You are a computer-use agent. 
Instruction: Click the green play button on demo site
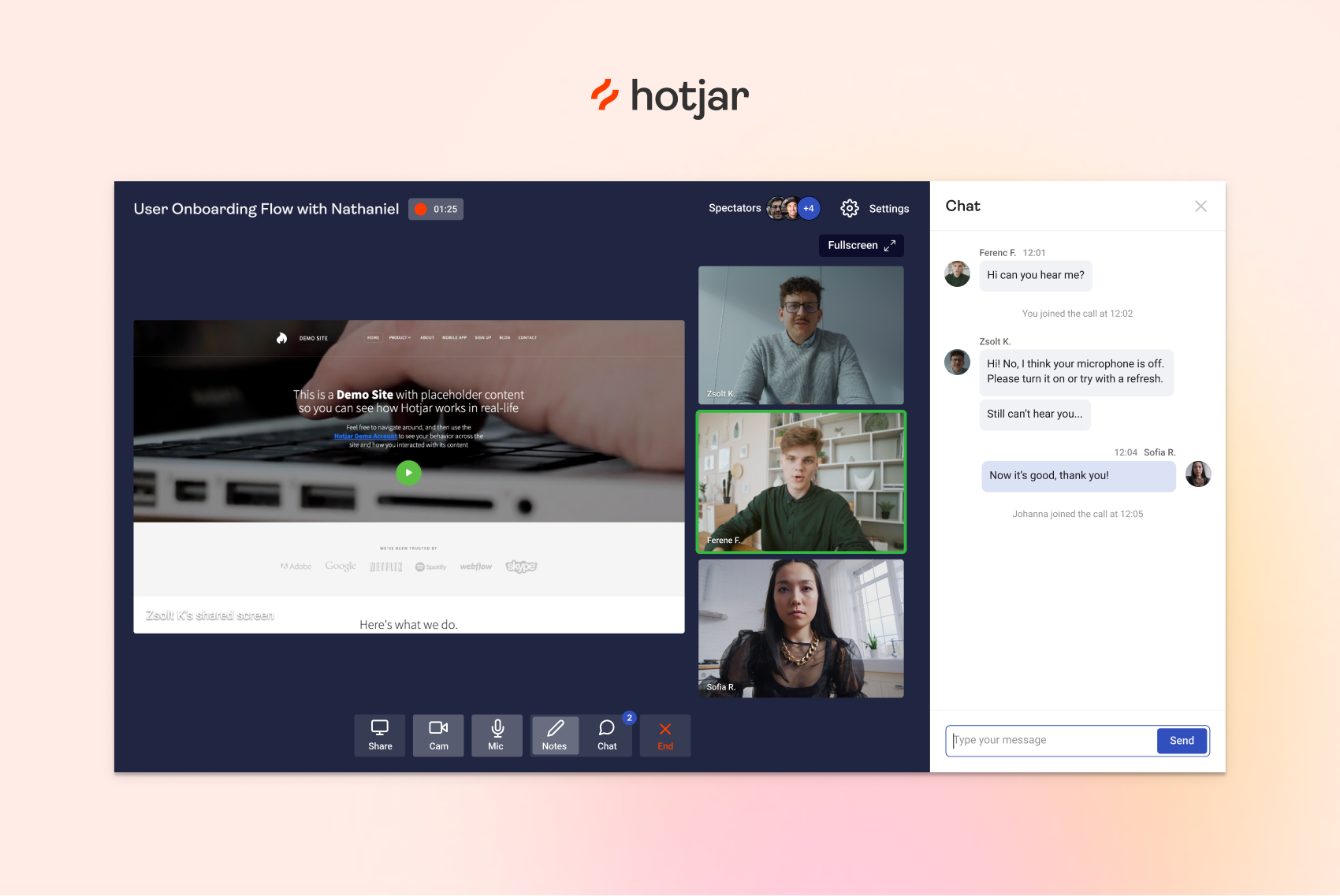(x=408, y=473)
